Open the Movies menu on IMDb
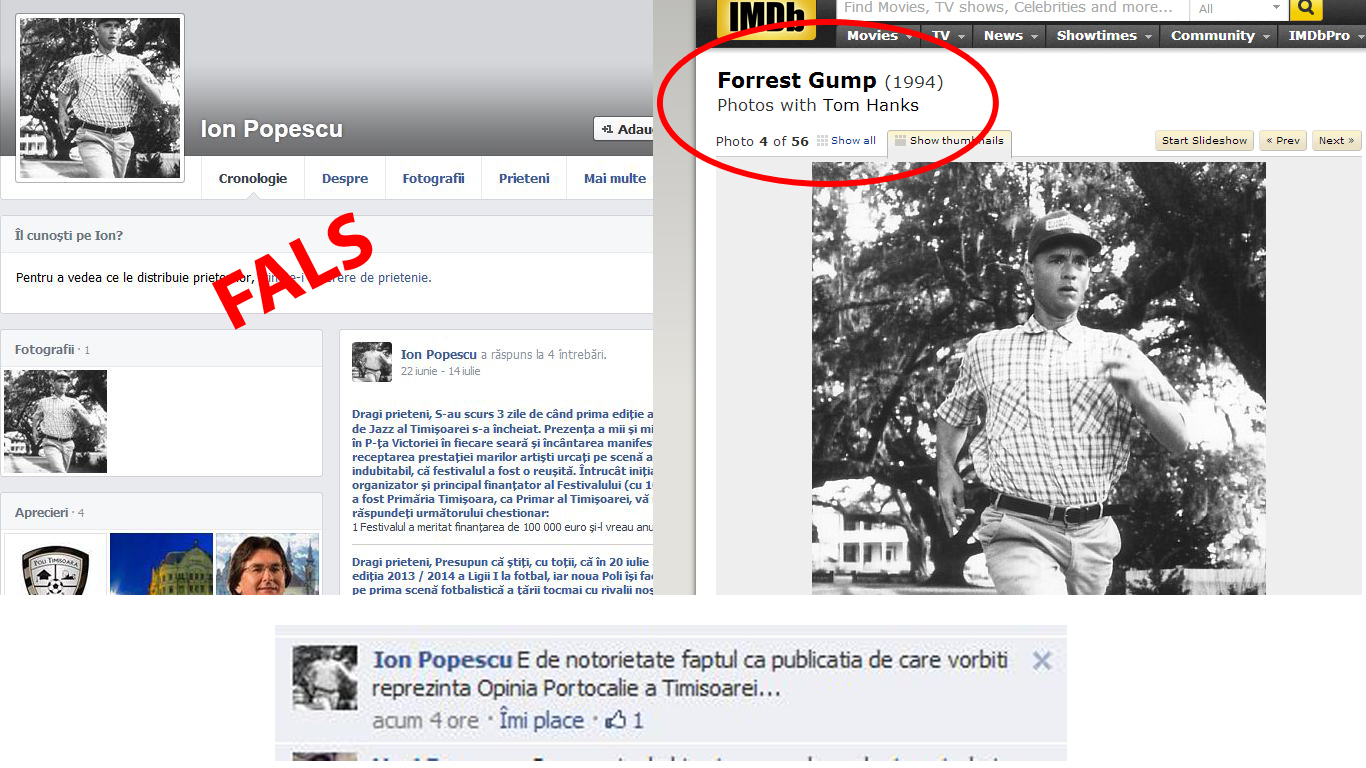The width and height of the screenshot is (1366, 768). 880,35
